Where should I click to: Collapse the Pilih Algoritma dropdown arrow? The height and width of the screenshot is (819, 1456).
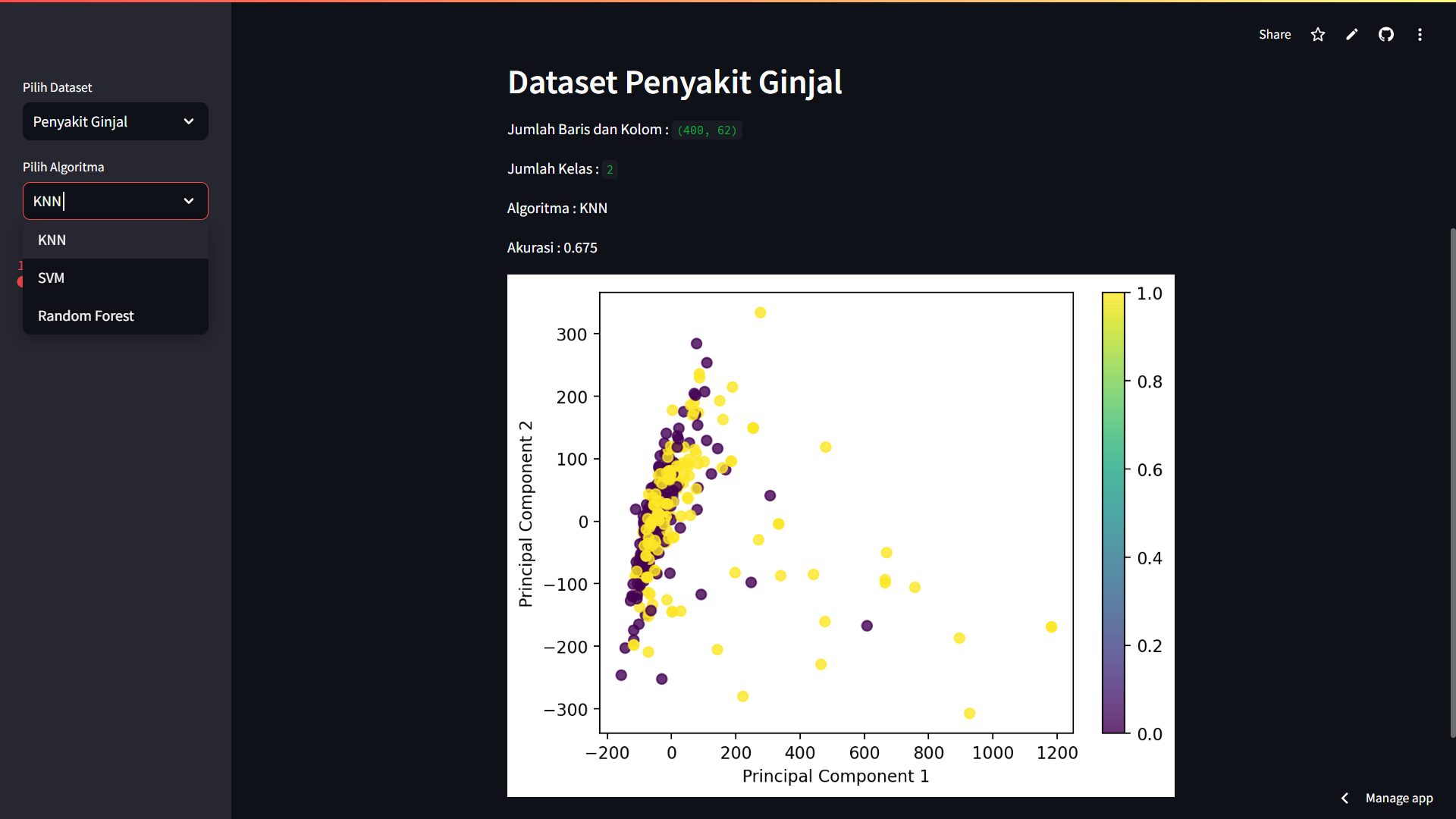coord(189,201)
